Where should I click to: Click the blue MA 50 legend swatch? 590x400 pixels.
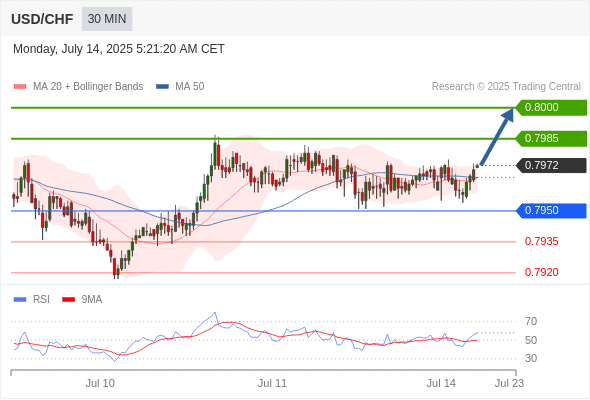click(162, 87)
